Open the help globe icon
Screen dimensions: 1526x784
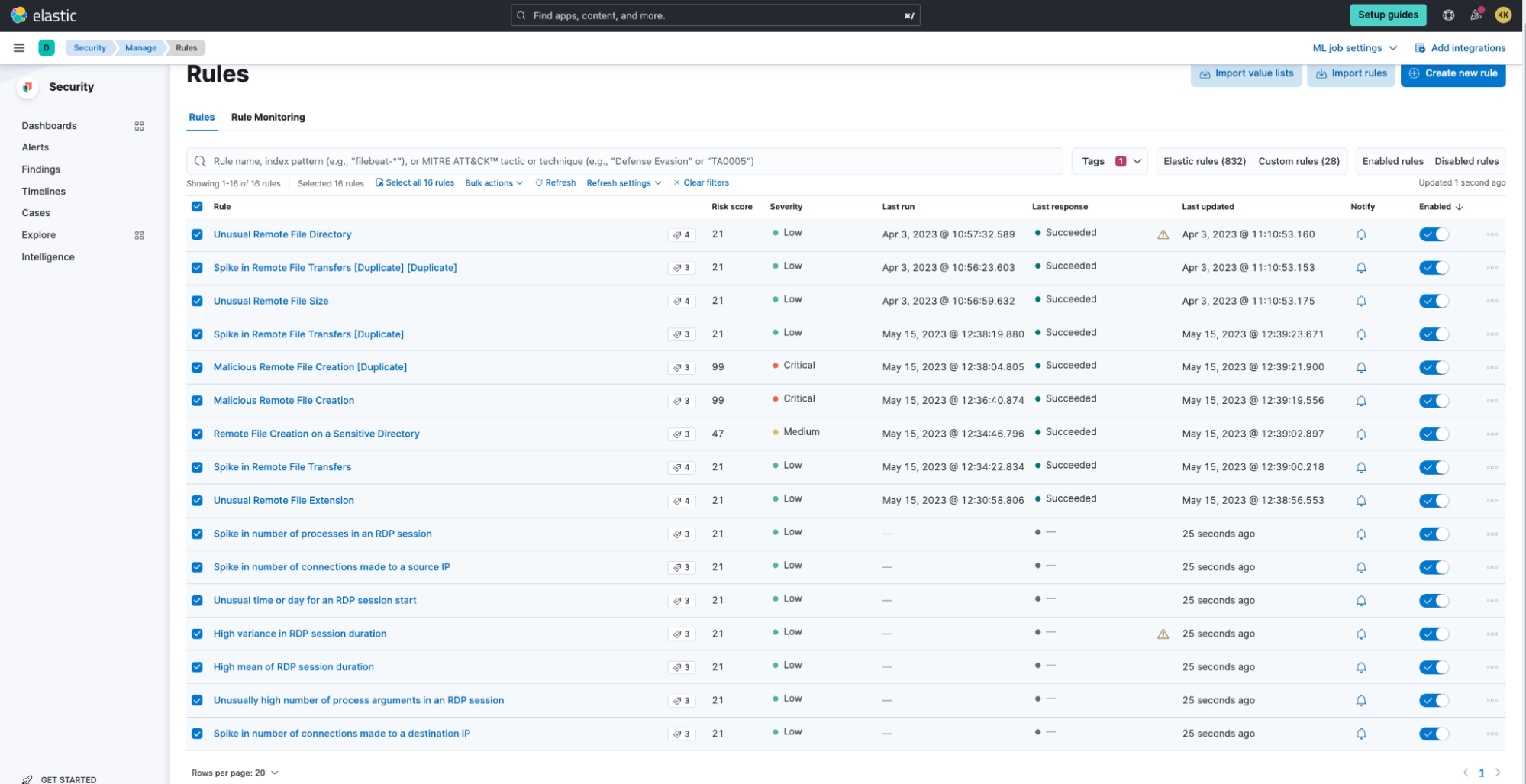click(x=1448, y=15)
